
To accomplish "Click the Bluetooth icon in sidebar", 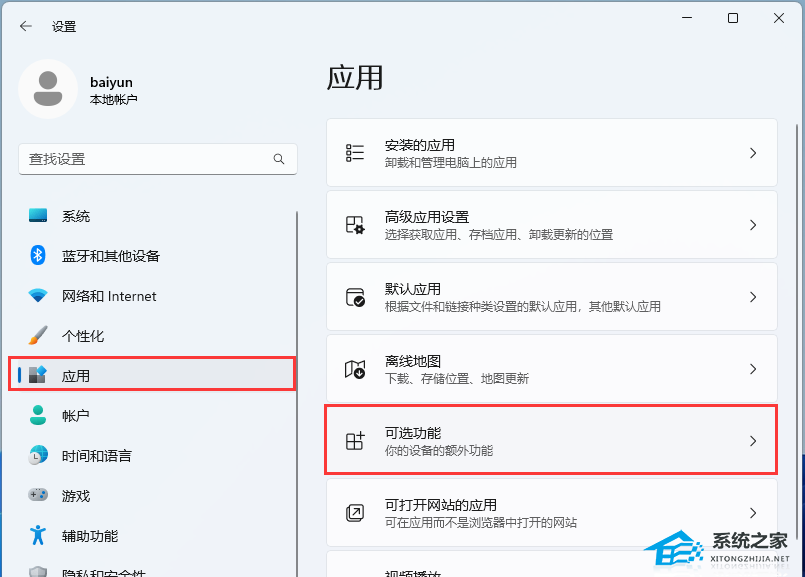I will 38,256.
